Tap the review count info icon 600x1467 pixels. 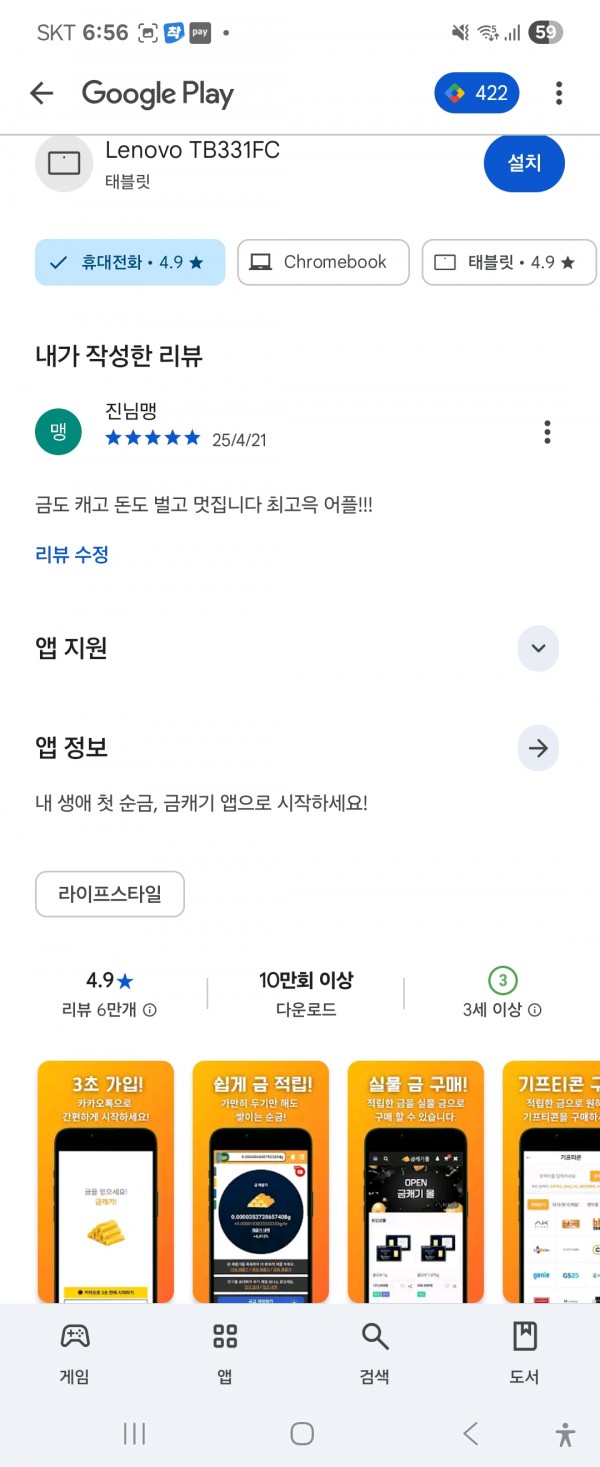pyautogui.click(x=150, y=1010)
